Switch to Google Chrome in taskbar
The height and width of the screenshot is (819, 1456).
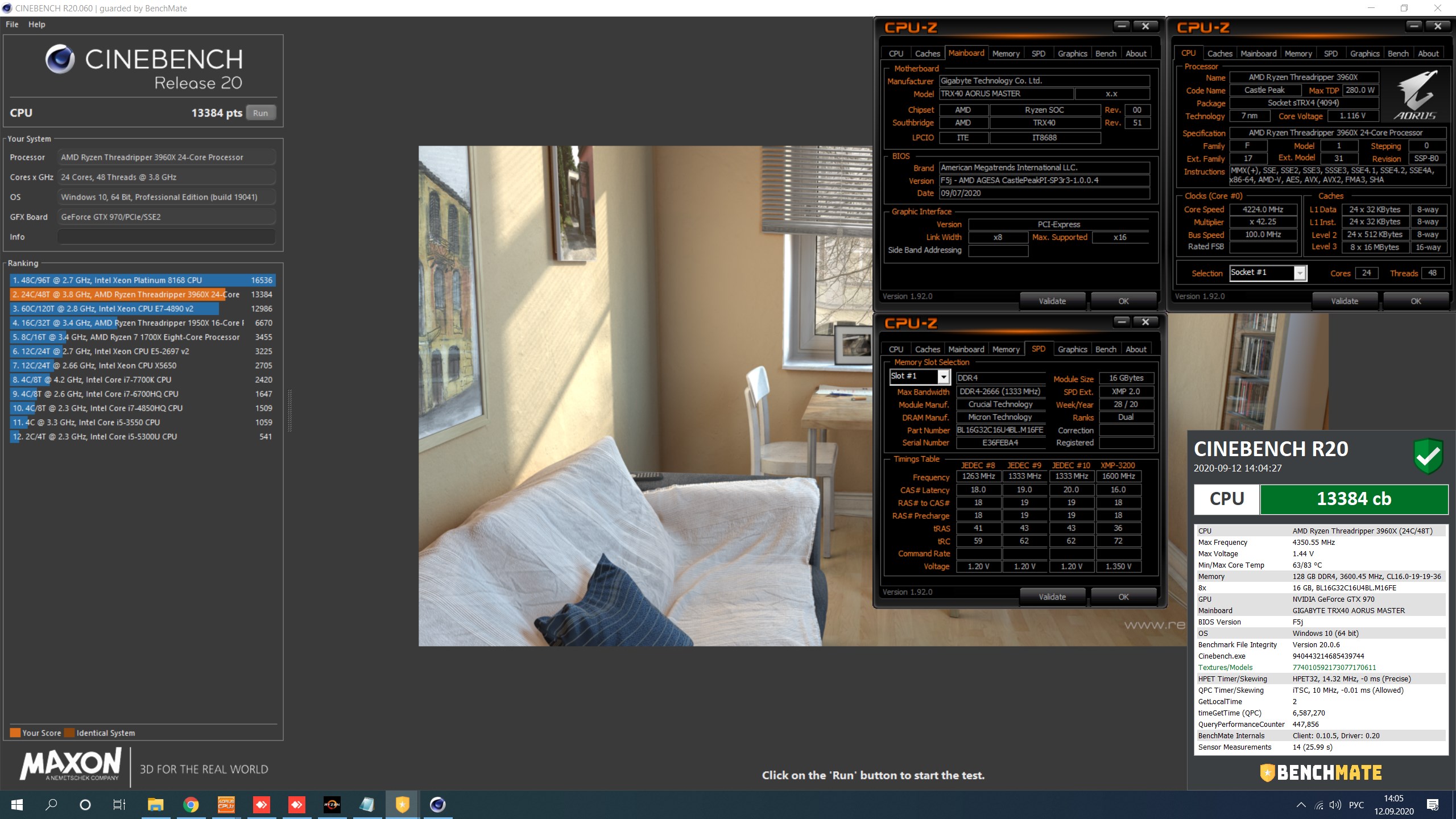(x=191, y=804)
